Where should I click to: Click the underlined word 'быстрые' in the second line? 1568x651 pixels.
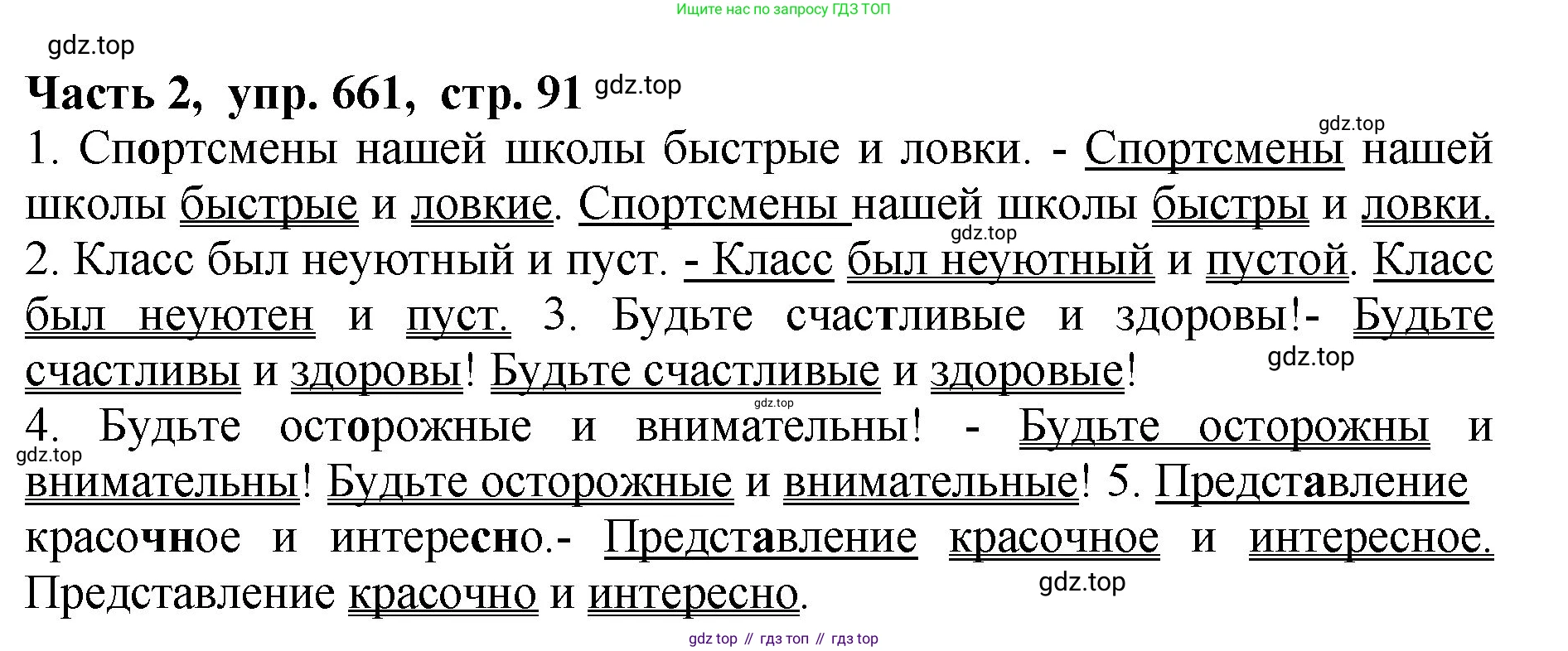269,205
